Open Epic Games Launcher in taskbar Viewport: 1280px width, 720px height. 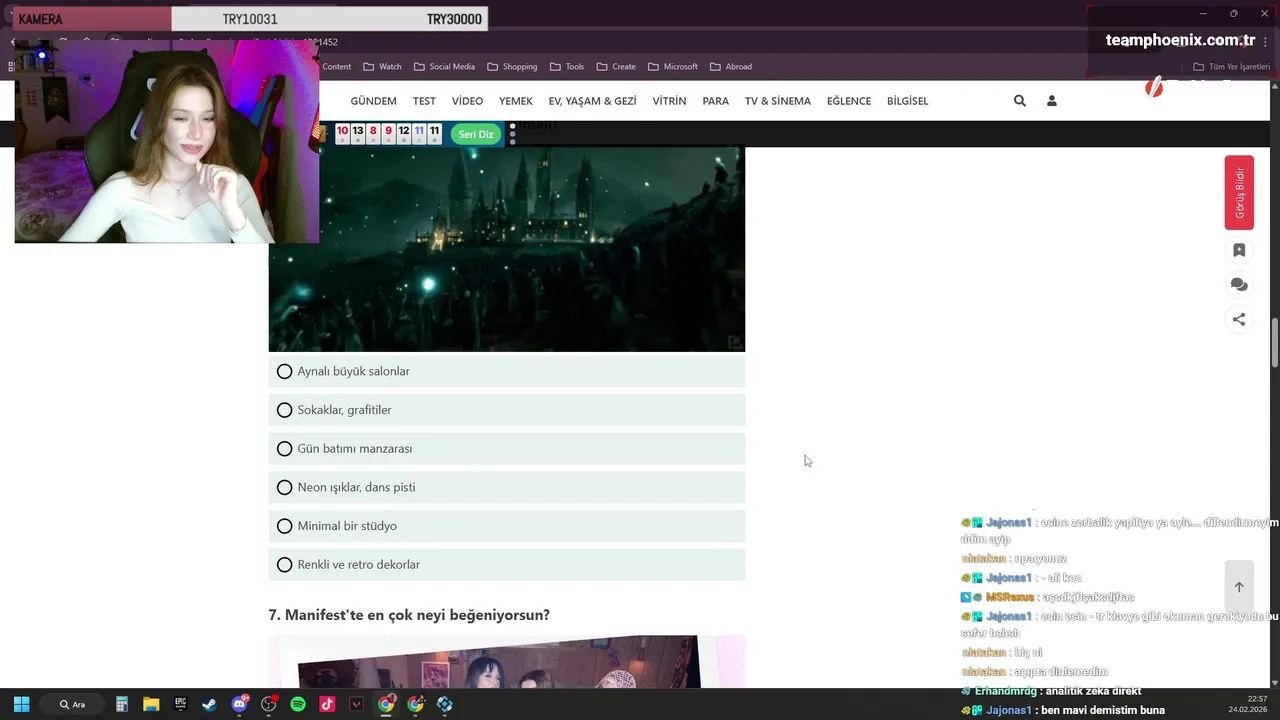180,704
